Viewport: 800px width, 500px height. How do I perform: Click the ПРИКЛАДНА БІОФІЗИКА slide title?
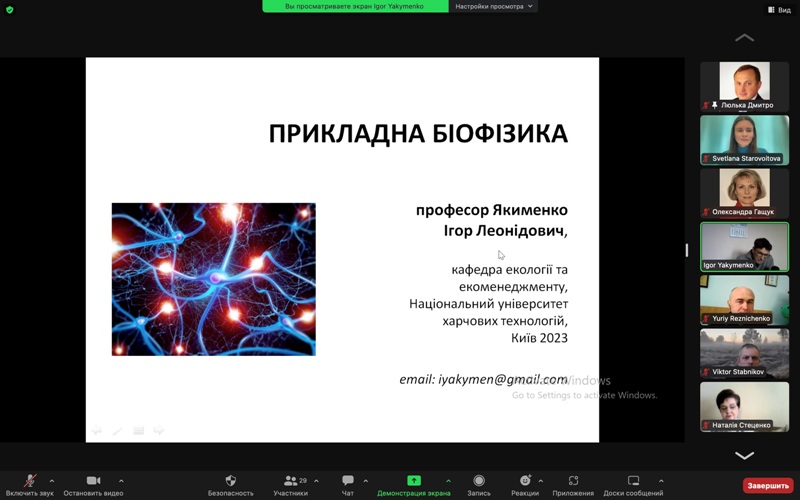point(418,134)
